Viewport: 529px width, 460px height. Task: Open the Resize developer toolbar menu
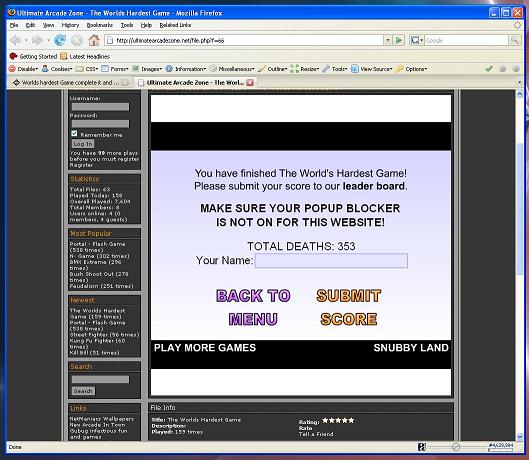coord(305,69)
